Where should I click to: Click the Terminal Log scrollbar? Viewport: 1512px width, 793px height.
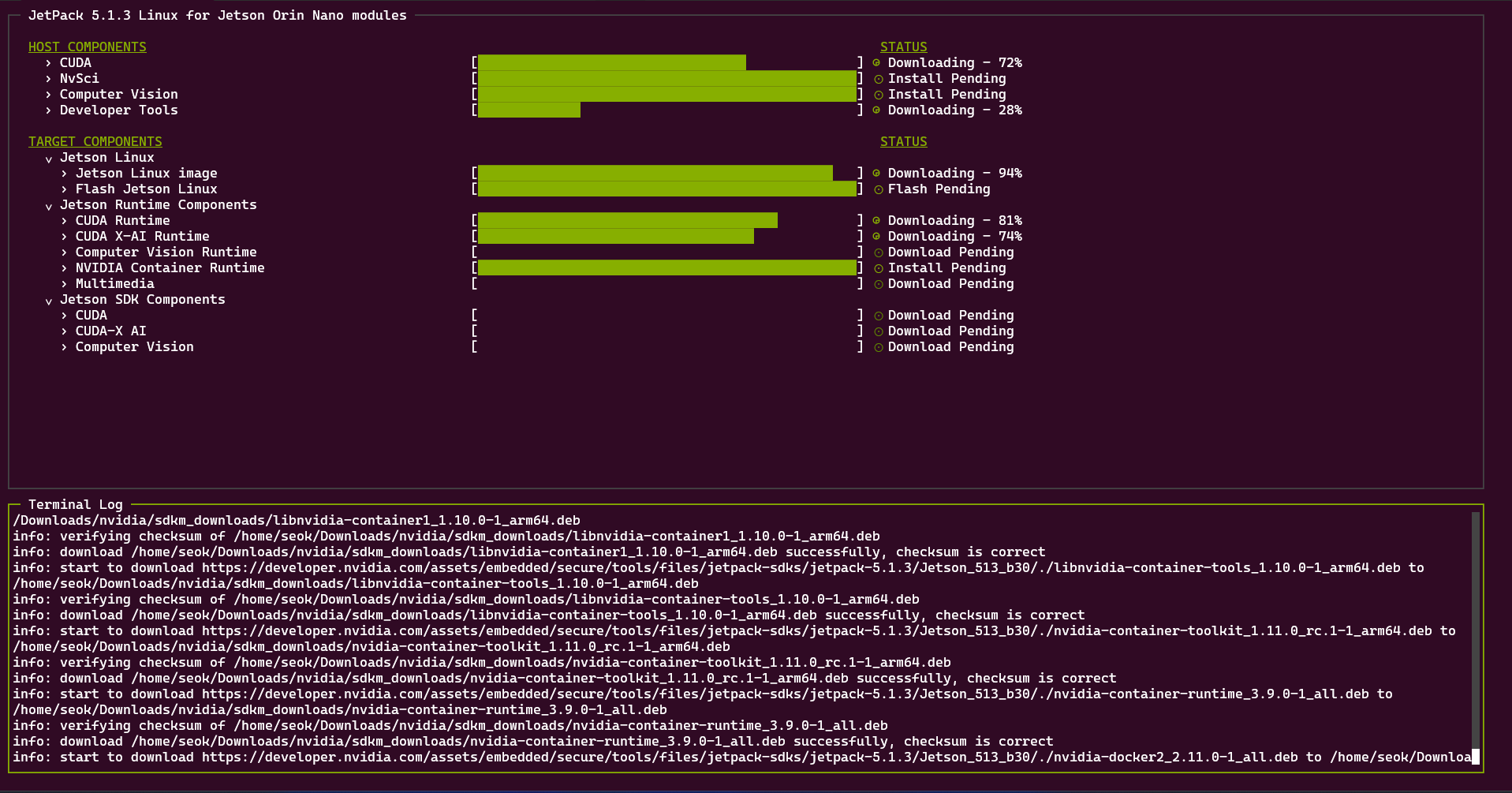click(1475, 639)
